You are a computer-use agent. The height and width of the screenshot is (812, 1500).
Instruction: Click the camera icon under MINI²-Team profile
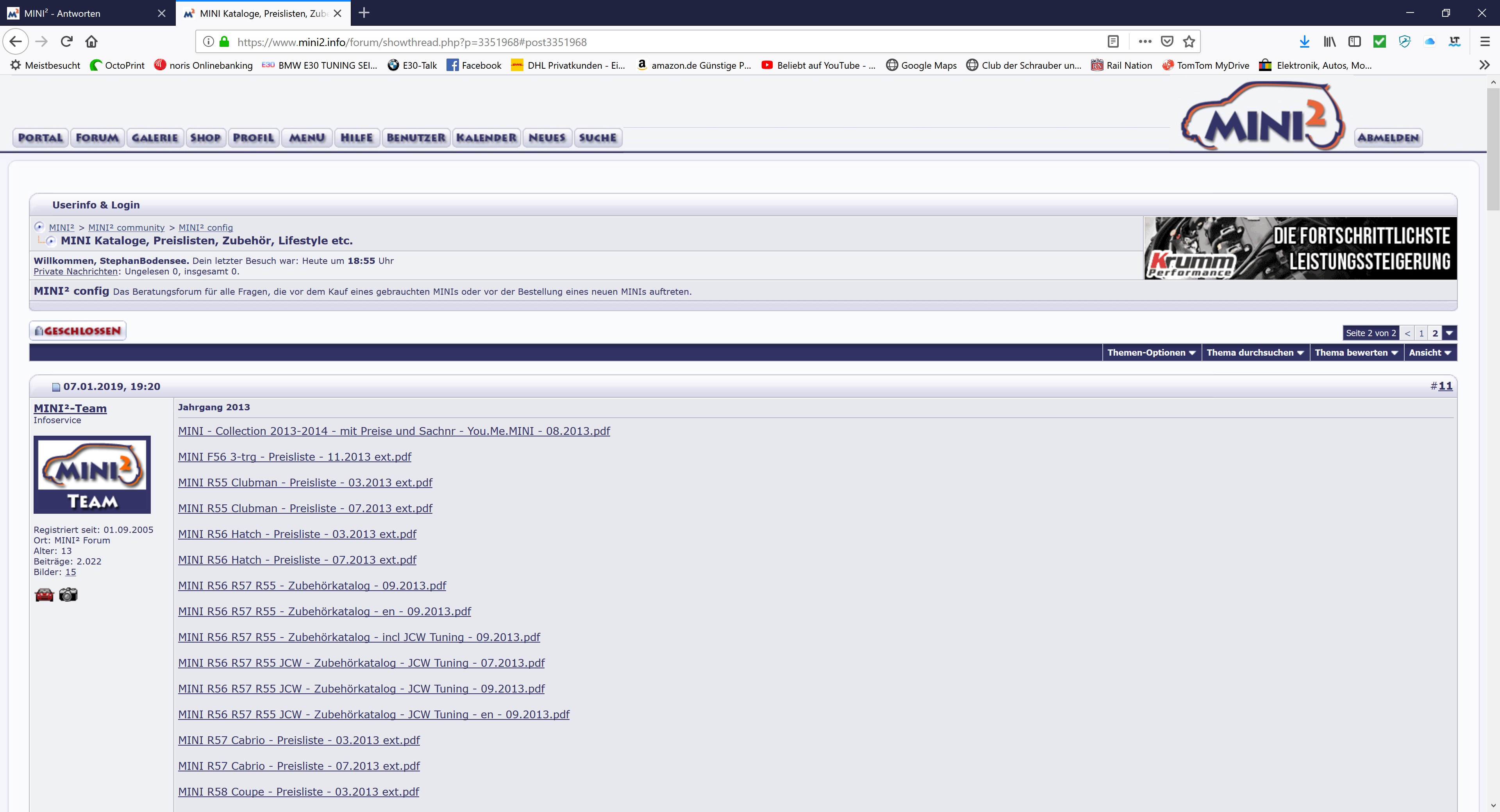(x=68, y=594)
